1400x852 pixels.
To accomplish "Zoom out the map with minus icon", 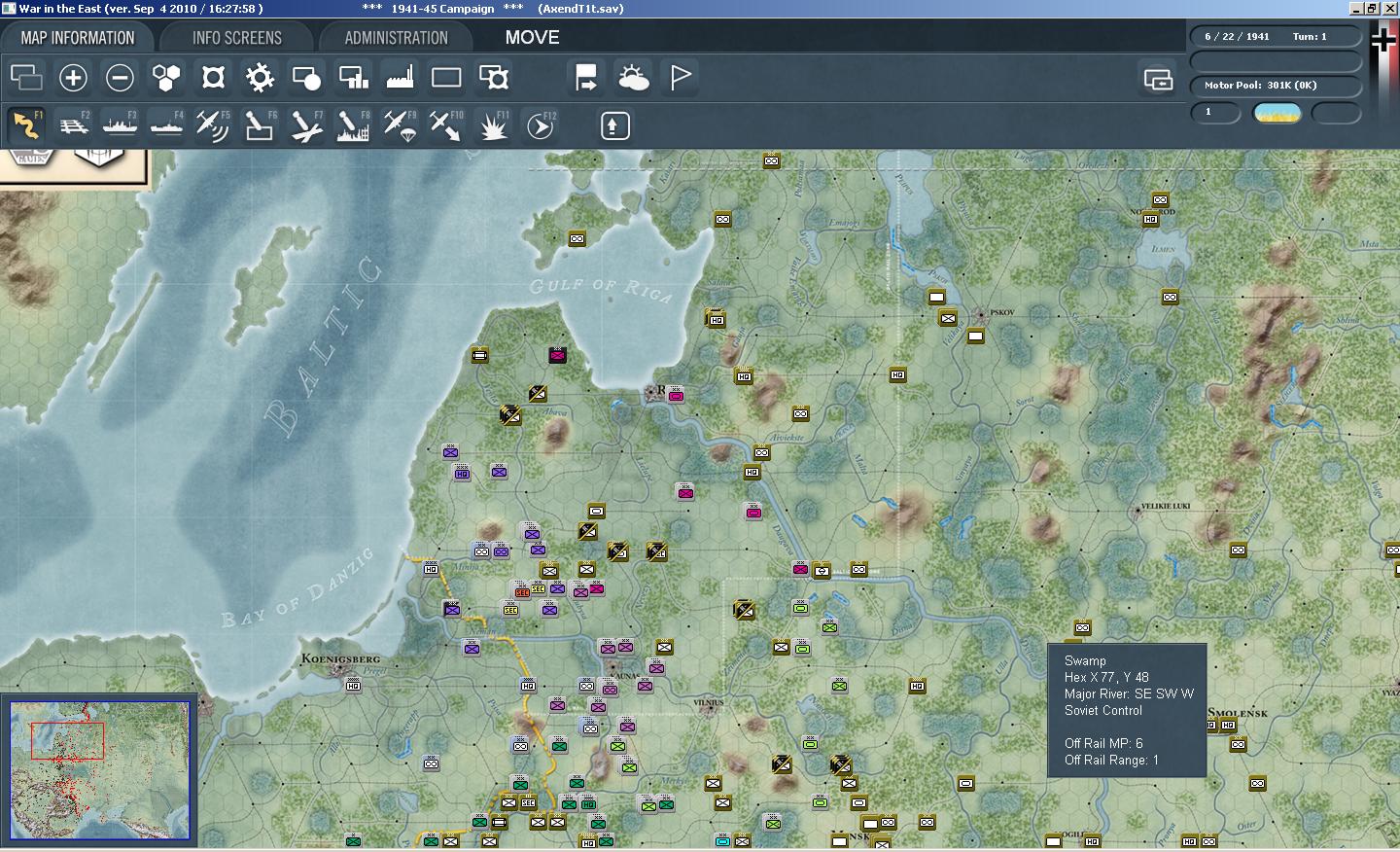I will tap(120, 77).
